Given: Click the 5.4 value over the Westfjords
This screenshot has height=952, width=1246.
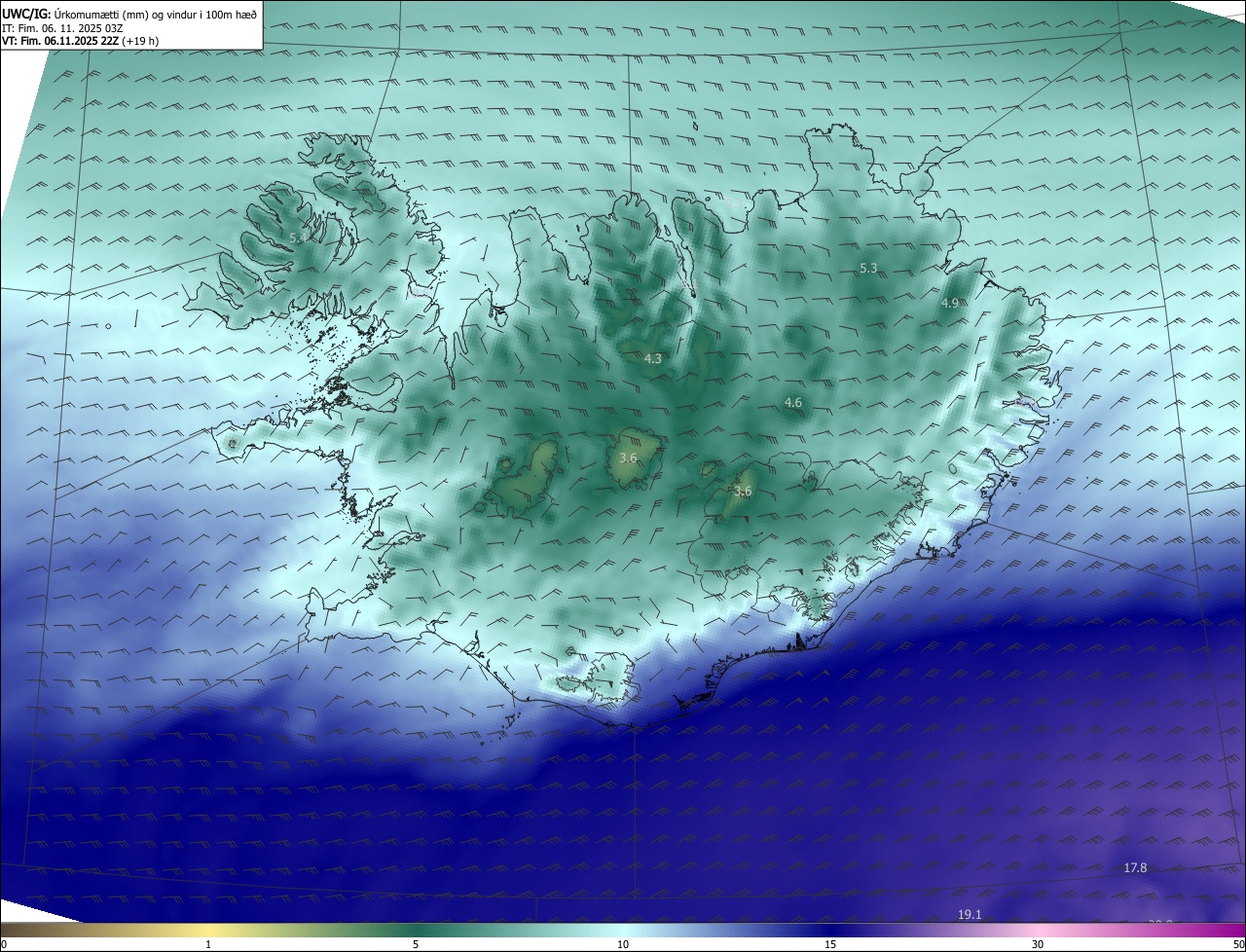Looking at the screenshot, I should [x=298, y=238].
